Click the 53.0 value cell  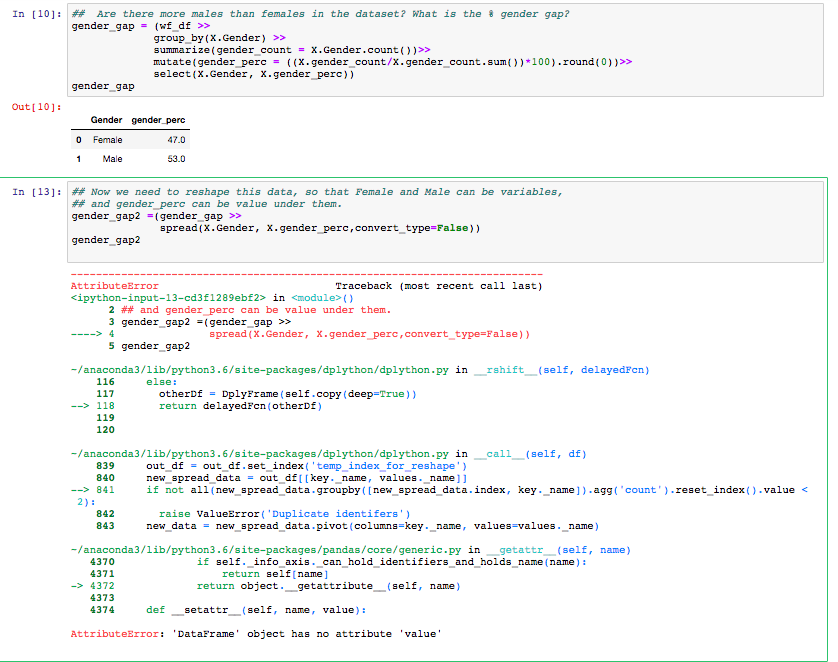(176, 159)
